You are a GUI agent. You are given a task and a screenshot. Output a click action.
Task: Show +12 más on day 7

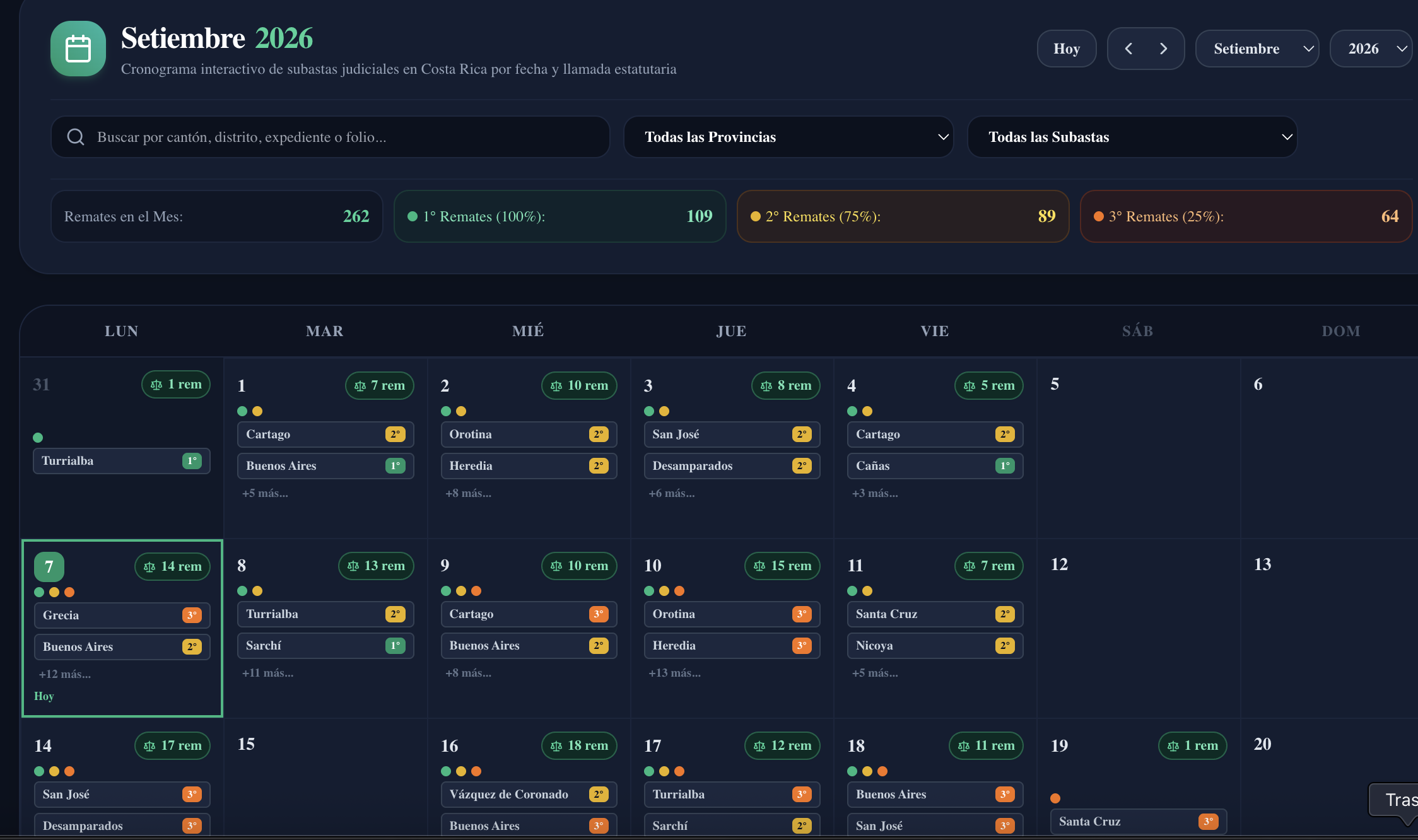64,674
